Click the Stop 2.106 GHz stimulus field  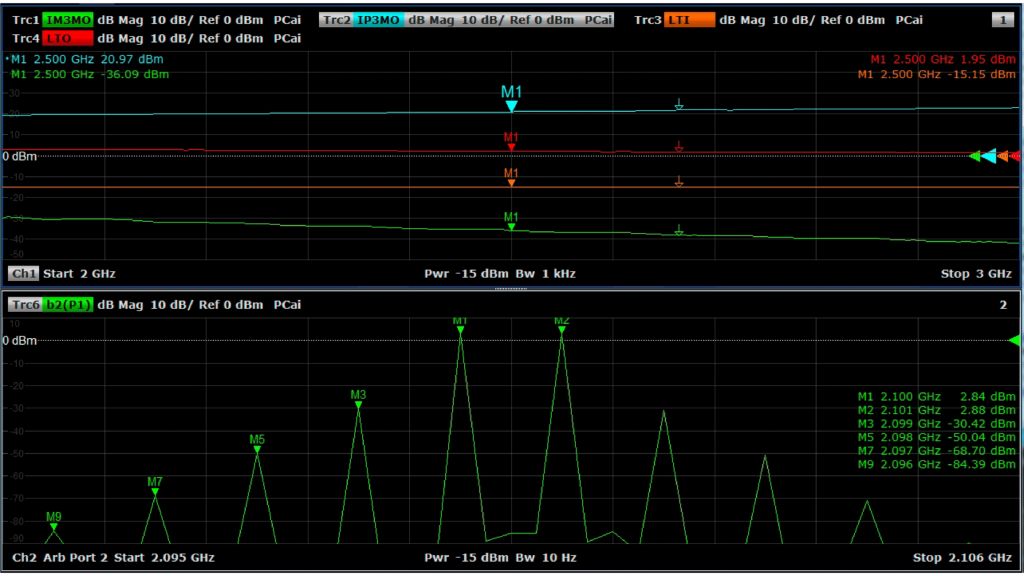tap(965, 557)
